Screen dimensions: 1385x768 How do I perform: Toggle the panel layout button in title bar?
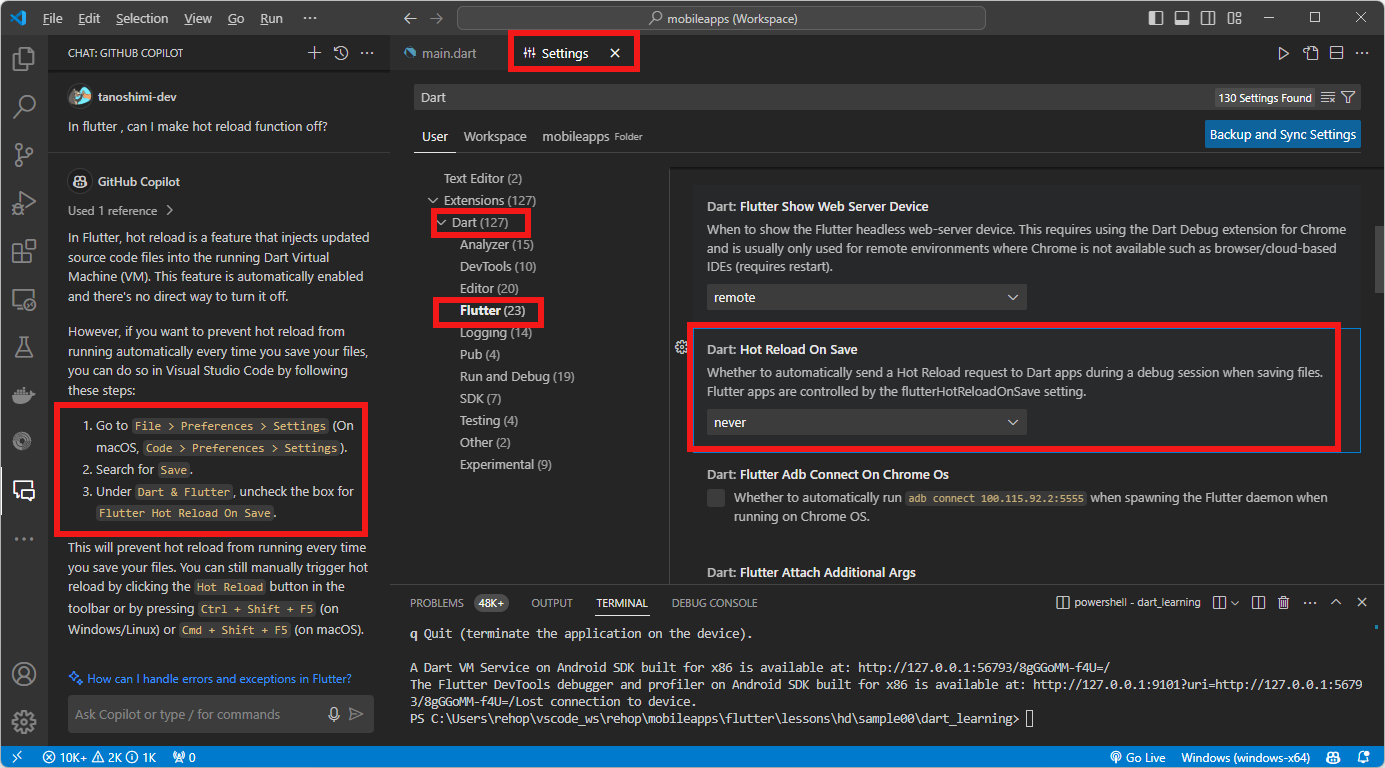point(1182,18)
